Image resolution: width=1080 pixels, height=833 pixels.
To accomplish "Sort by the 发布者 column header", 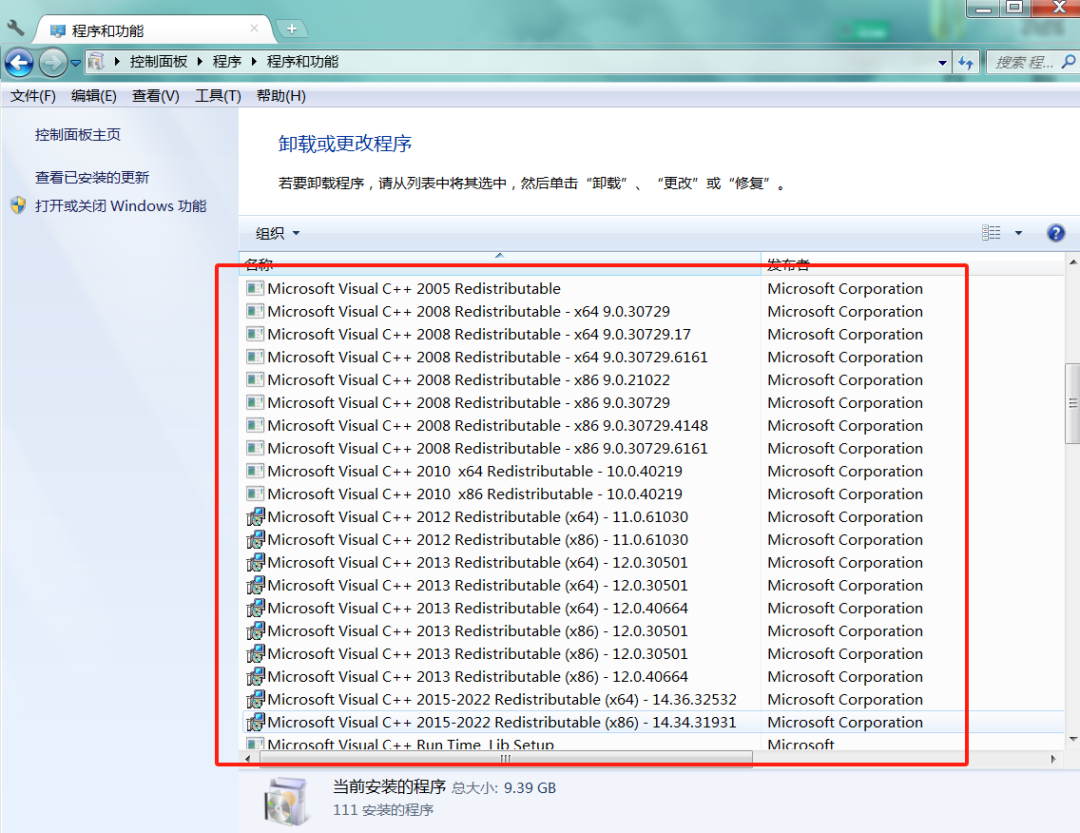I will pyautogui.click(x=913, y=264).
